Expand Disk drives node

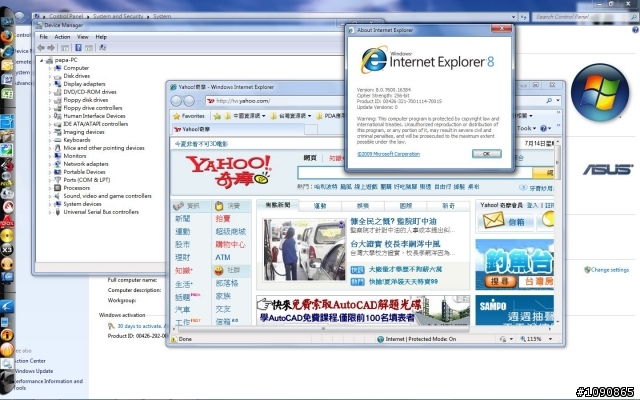click(50, 76)
